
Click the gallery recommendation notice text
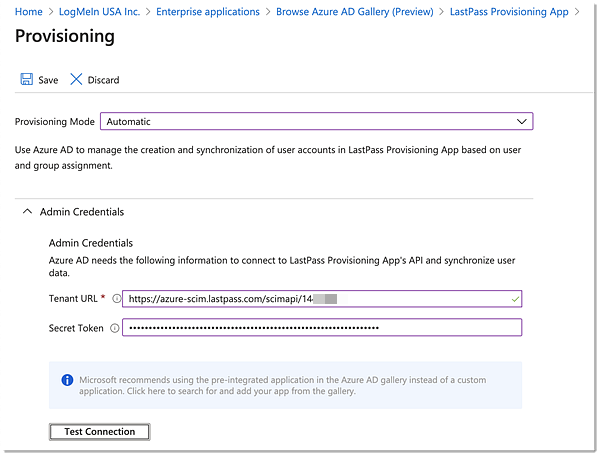coord(282,386)
